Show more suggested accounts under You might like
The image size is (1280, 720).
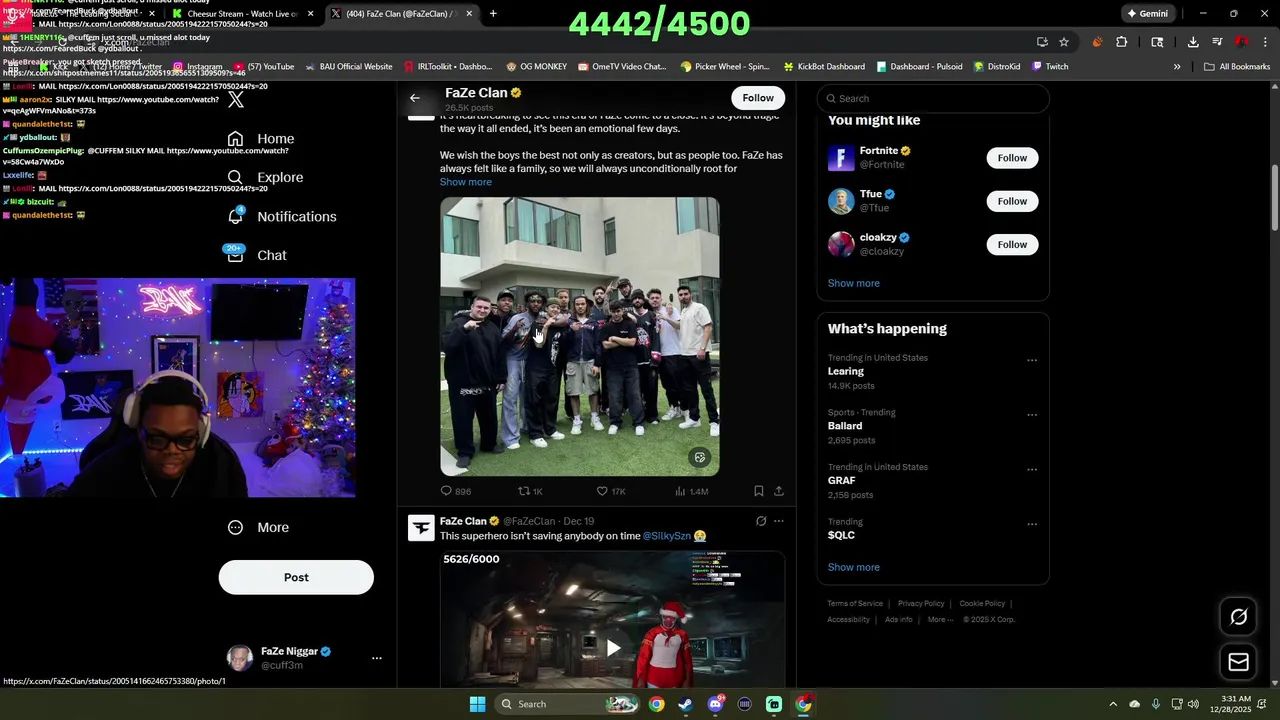click(x=854, y=283)
